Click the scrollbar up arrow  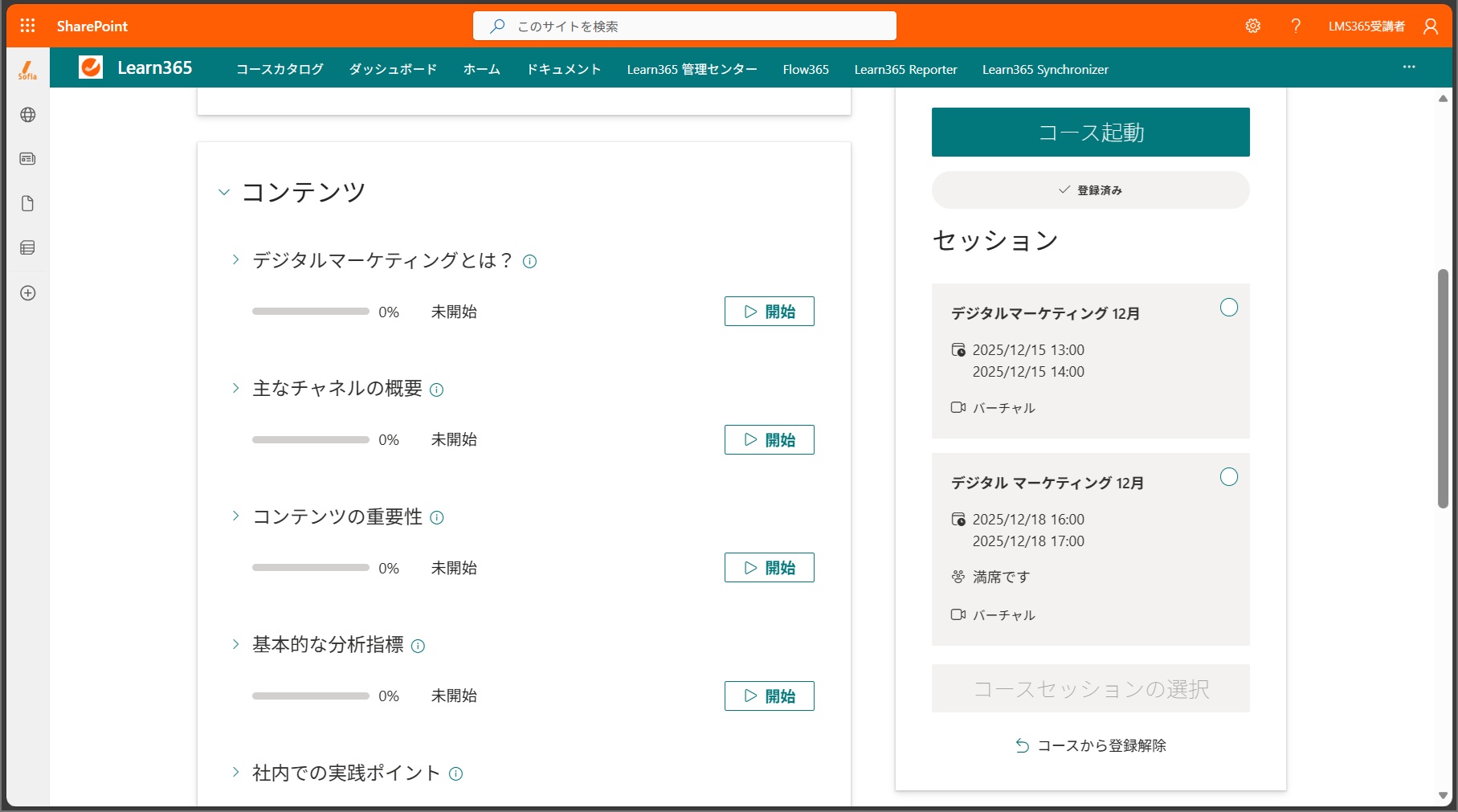pyautogui.click(x=1443, y=99)
